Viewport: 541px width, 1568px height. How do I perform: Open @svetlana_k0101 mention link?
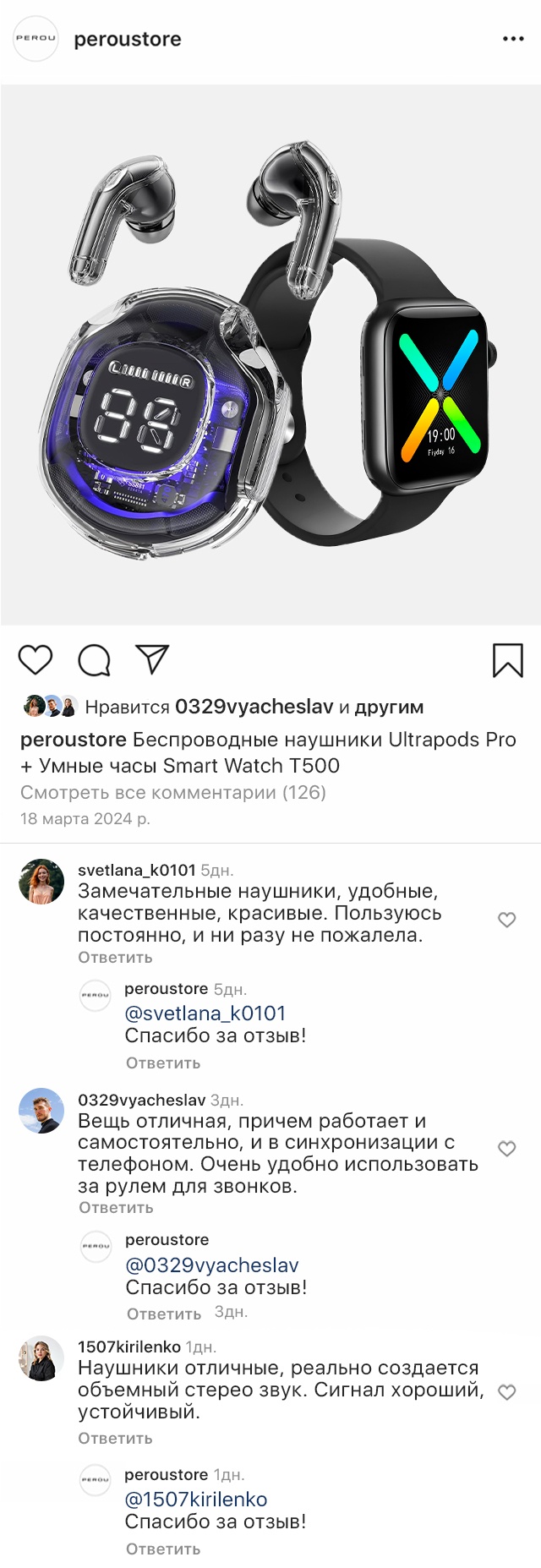205,1013
